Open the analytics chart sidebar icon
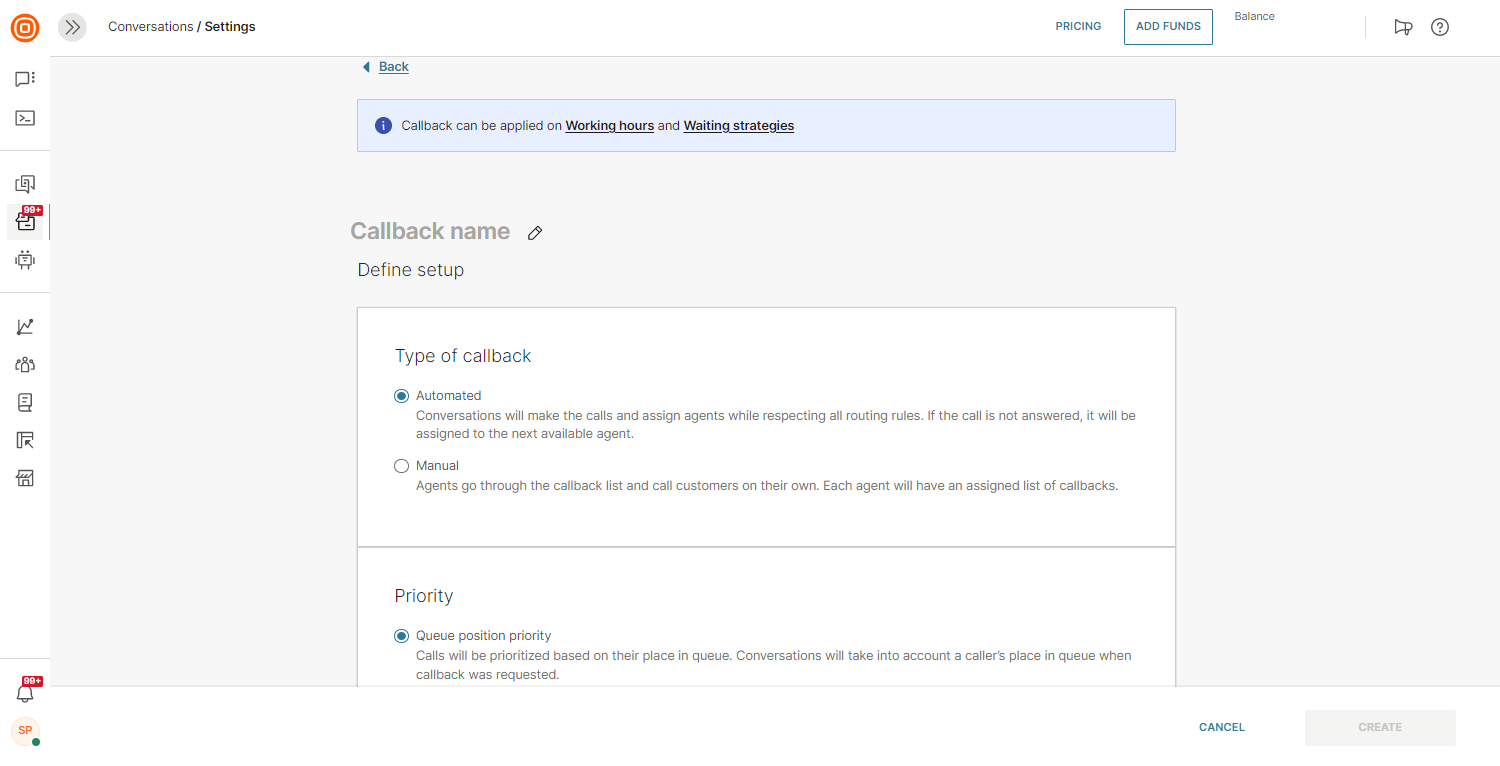 25,327
